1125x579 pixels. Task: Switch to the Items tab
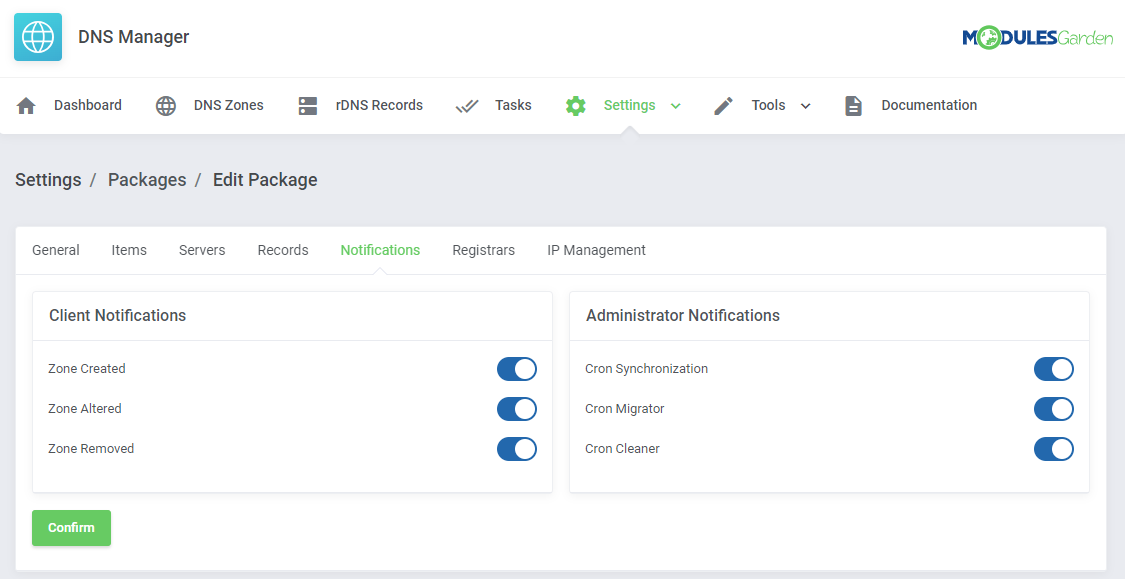tap(129, 250)
